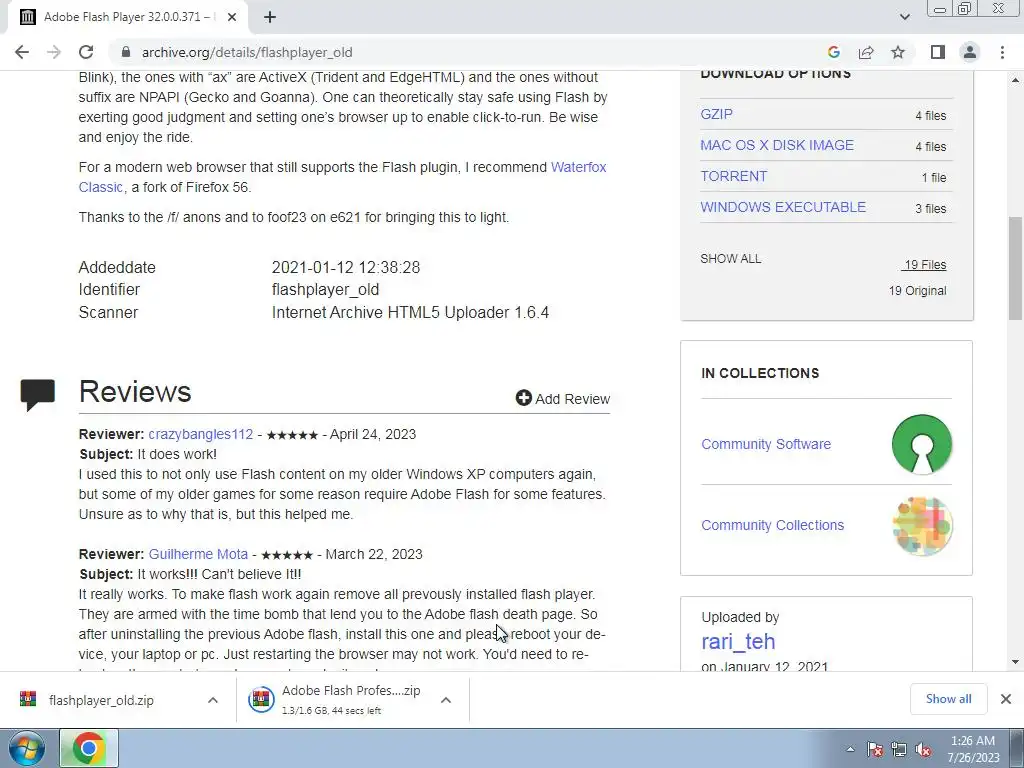Image resolution: width=1024 pixels, height=768 pixels.
Task: Click the Google icon in address bar
Action: click(833, 52)
